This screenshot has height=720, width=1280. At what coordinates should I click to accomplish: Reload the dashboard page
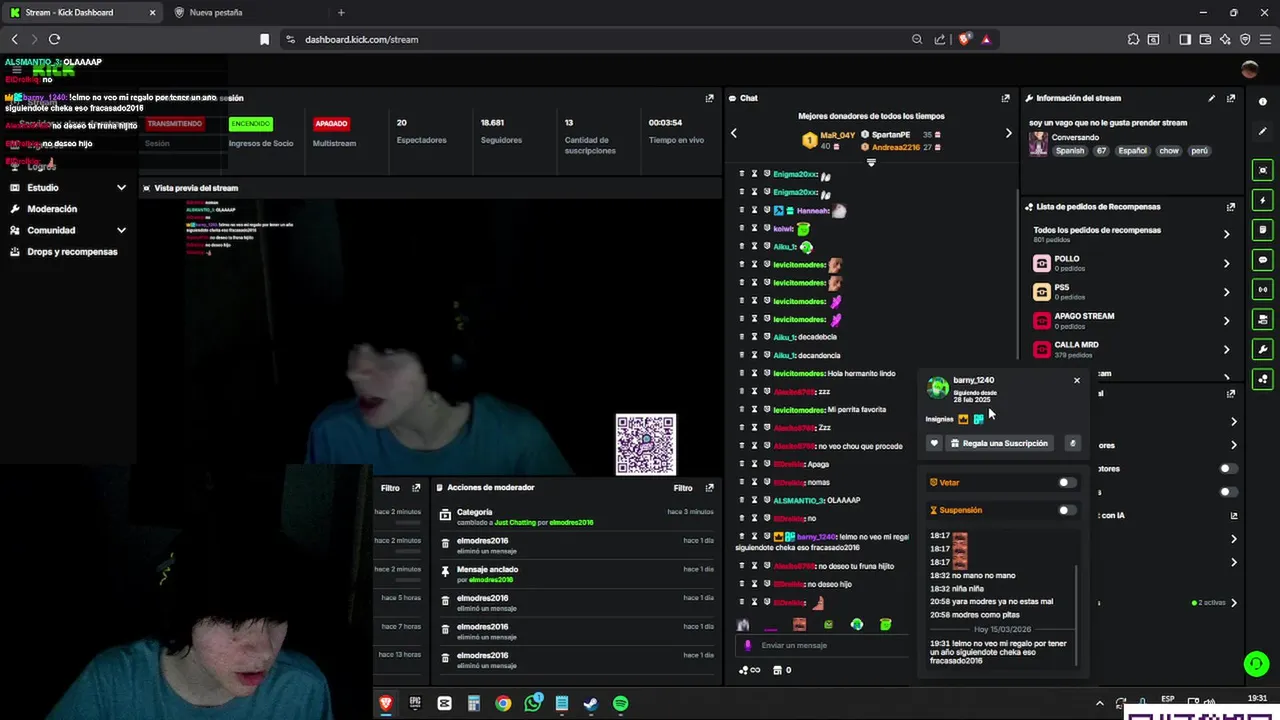point(54,39)
